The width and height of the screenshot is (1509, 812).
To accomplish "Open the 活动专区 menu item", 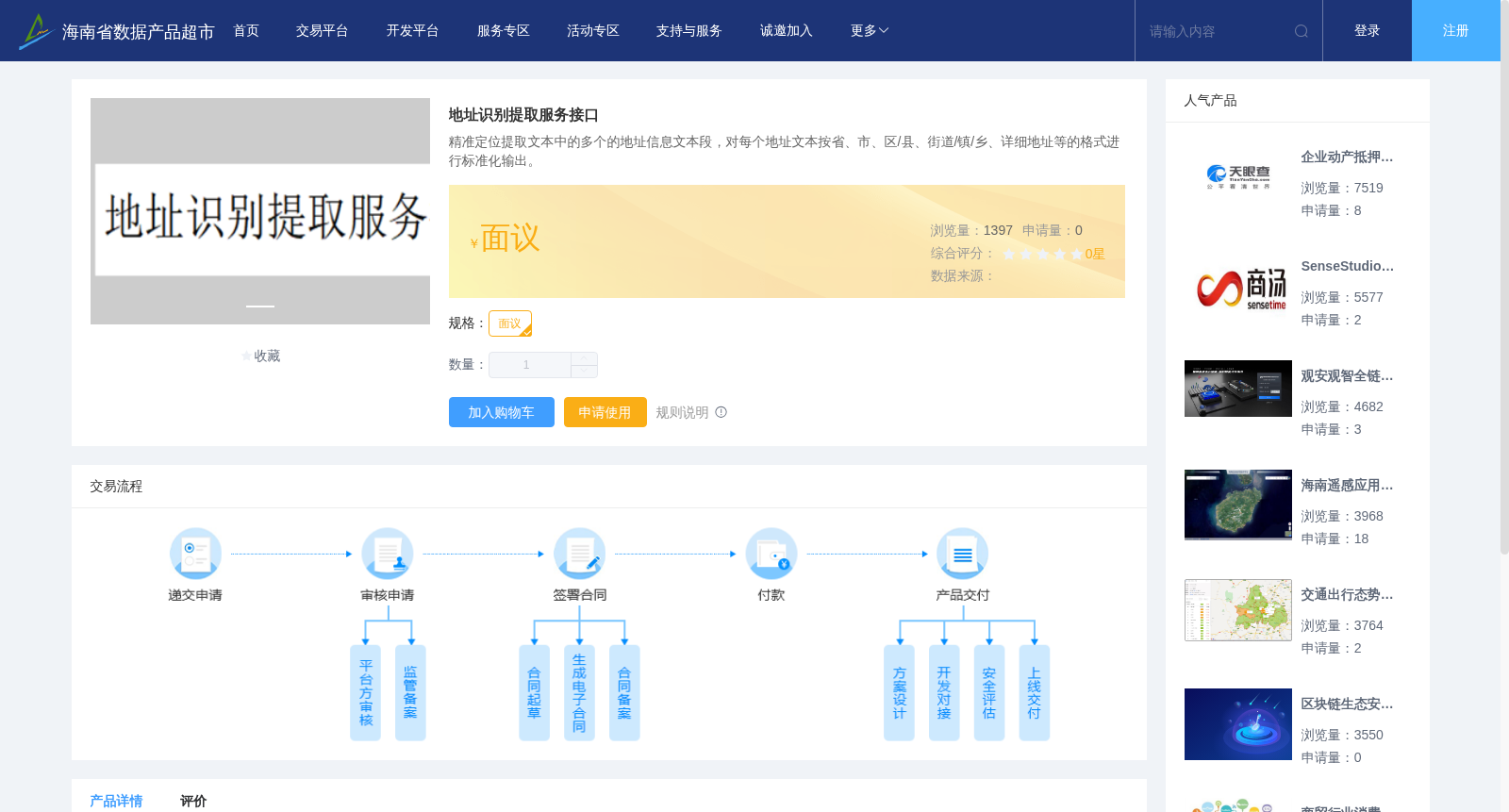I will 593,31.
